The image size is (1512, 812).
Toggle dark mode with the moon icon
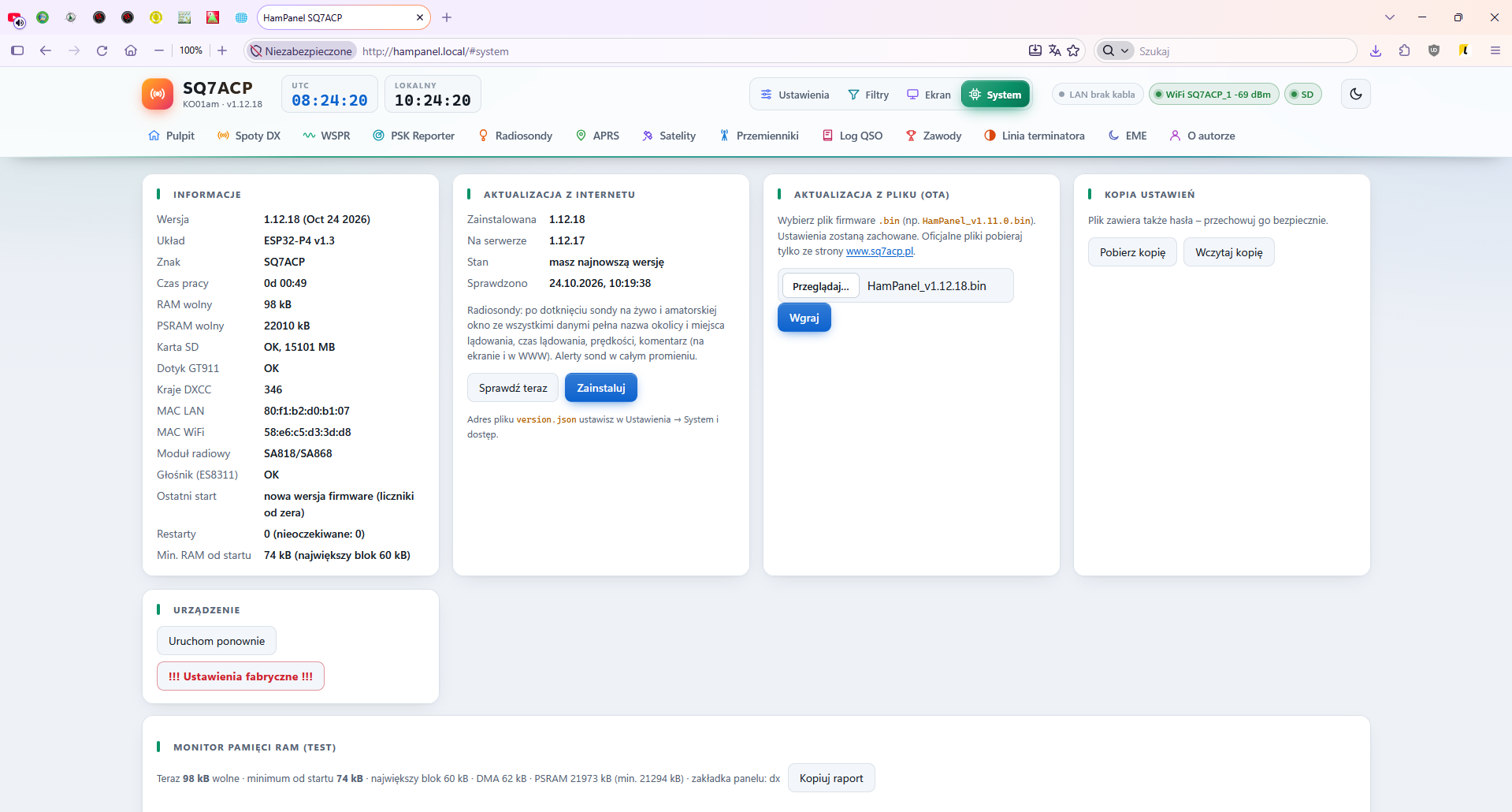click(x=1355, y=94)
